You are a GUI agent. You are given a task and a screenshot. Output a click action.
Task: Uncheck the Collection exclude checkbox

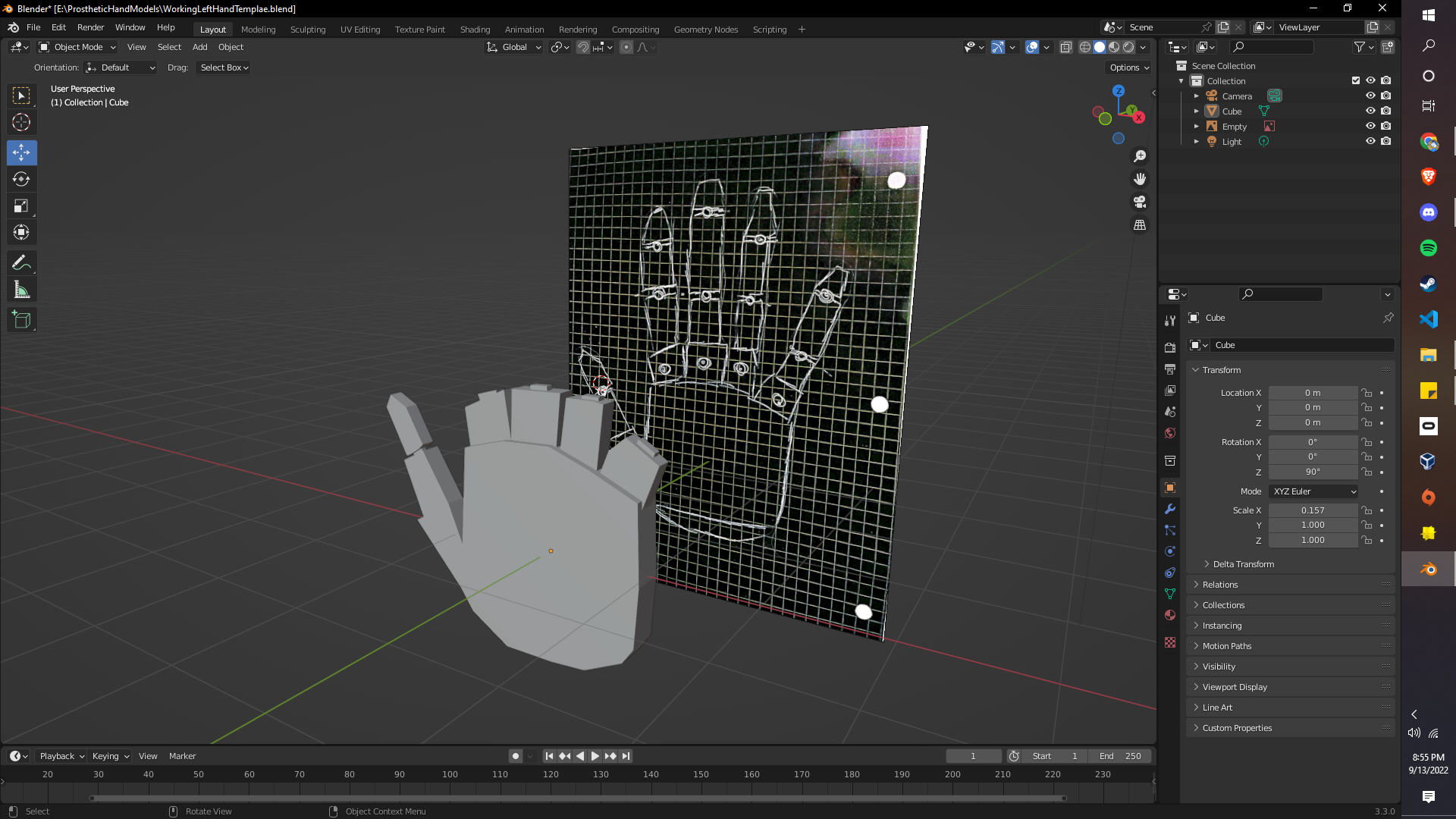point(1356,80)
